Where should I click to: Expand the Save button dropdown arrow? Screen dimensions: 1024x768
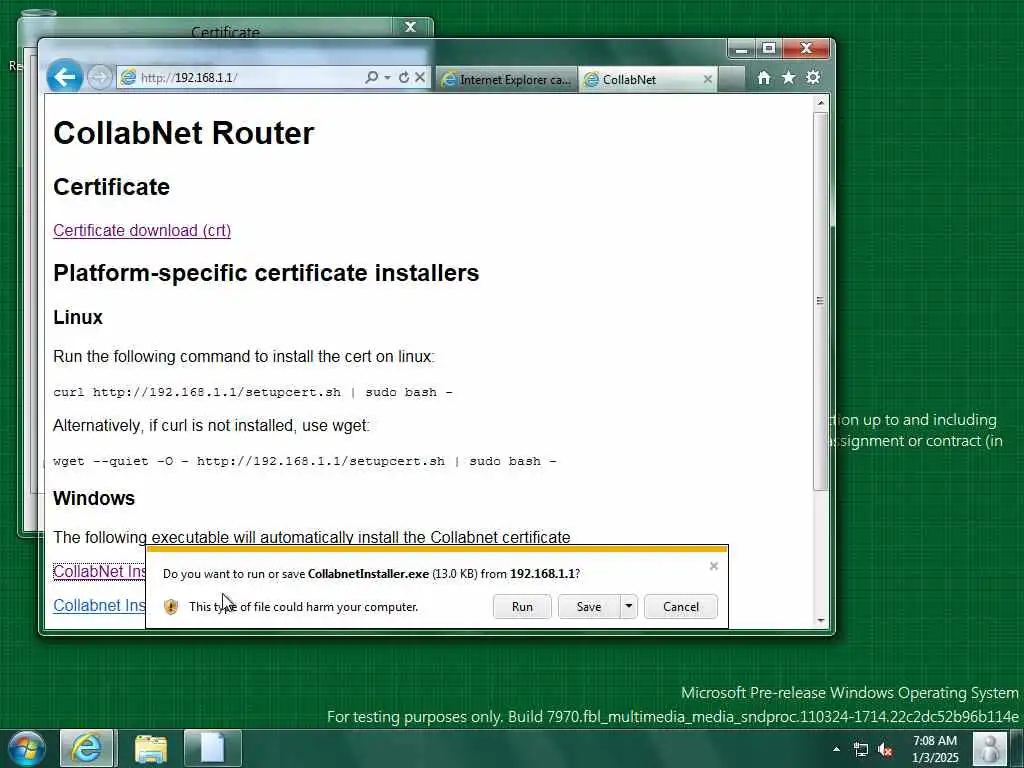point(628,607)
